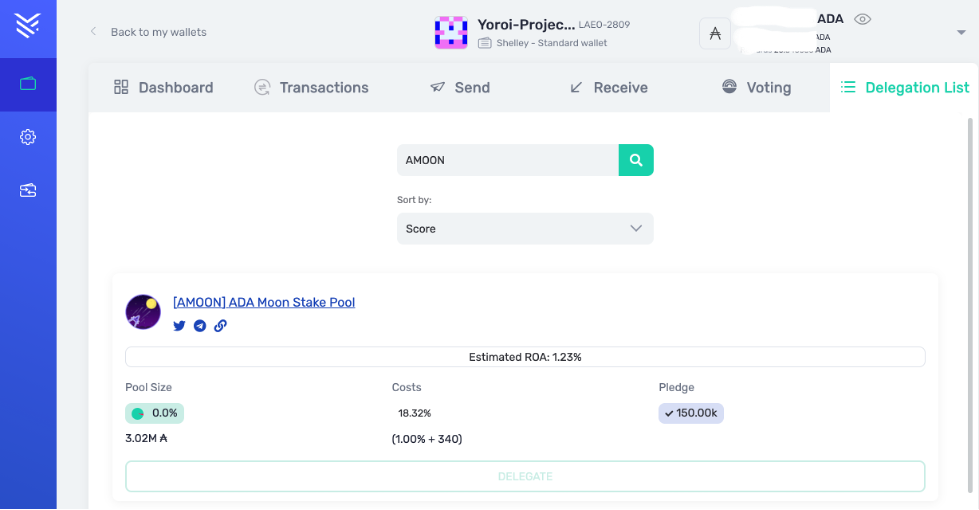This screenshot has height=510, width=979.
Task: Switch to the Voting tab
Action: coord(757,87)
